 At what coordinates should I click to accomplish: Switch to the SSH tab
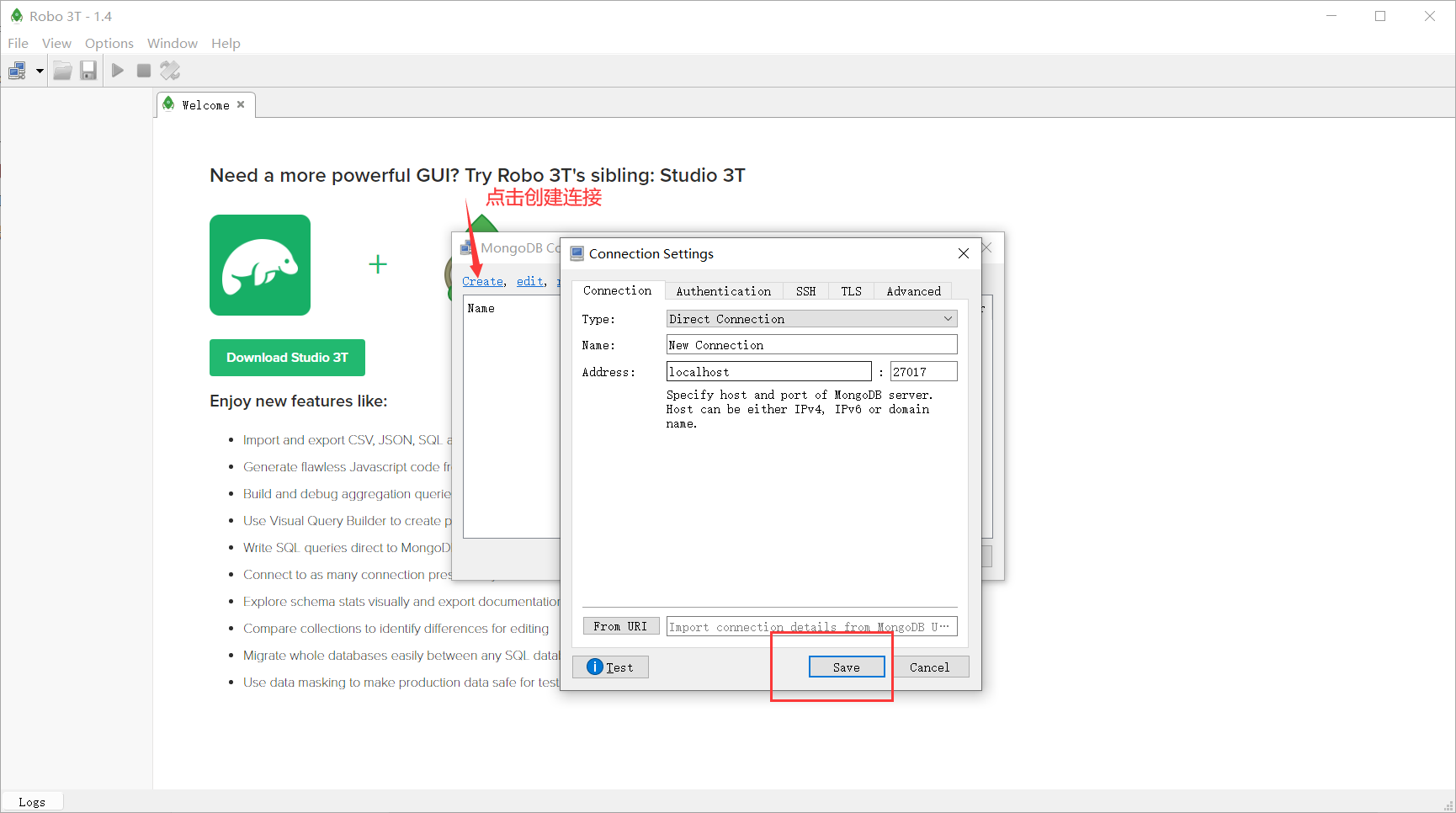point(805,291)
